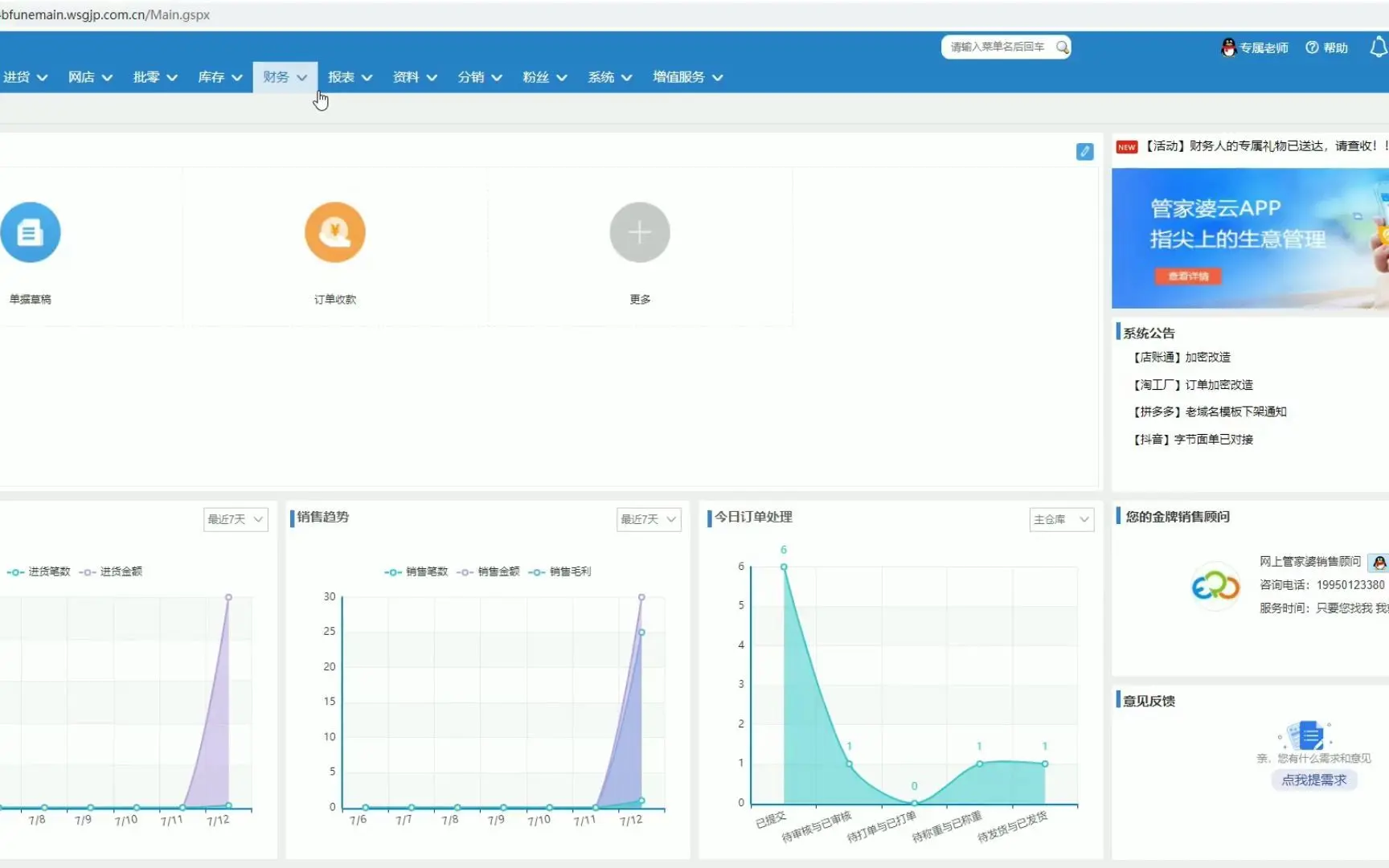This screenshot has width=1389, height=868.
Task: Click the 网上管家婆销售顾问 text
Action: [1310, 561]
